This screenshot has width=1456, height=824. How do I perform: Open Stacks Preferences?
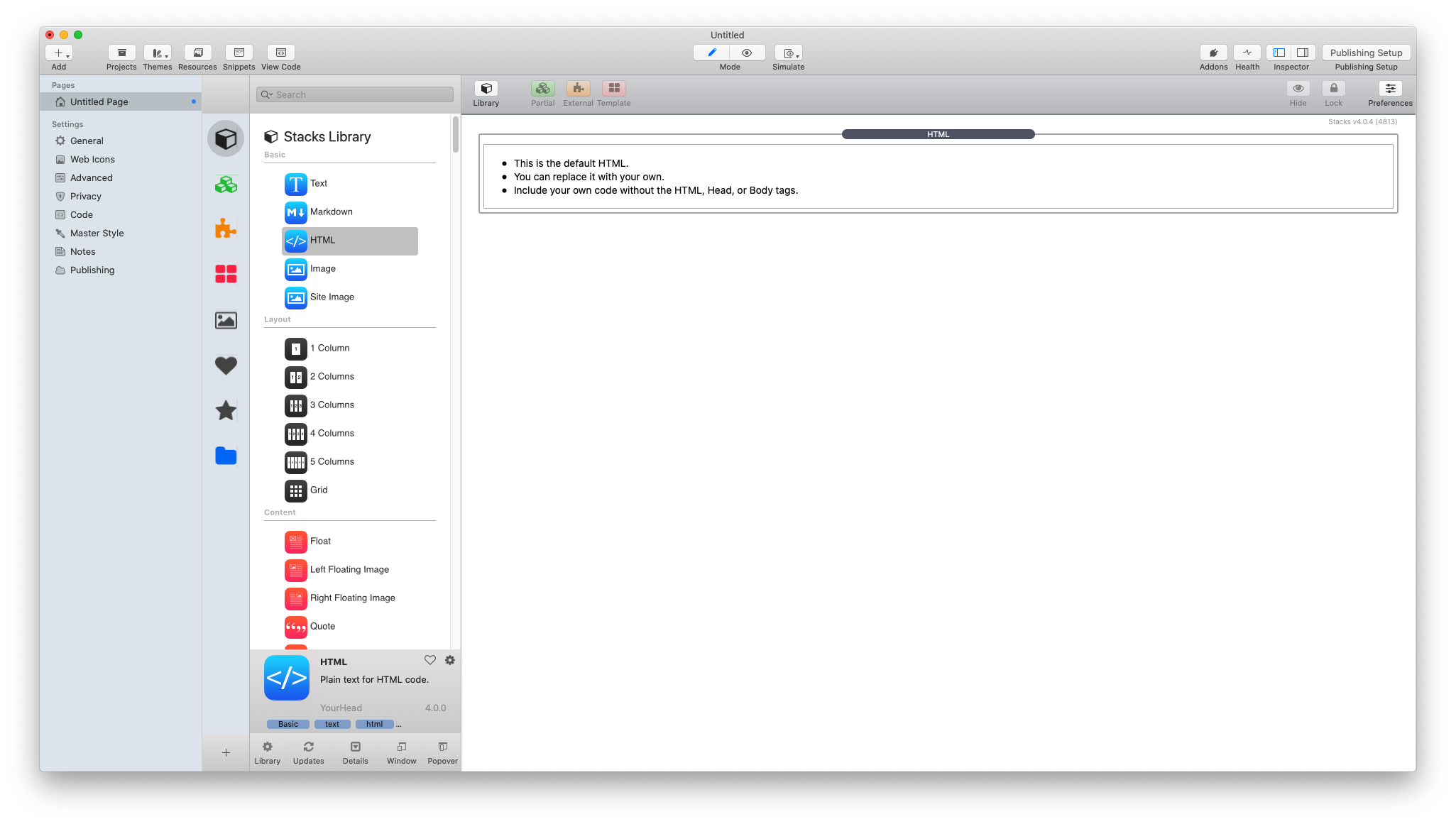point(1390,89)
